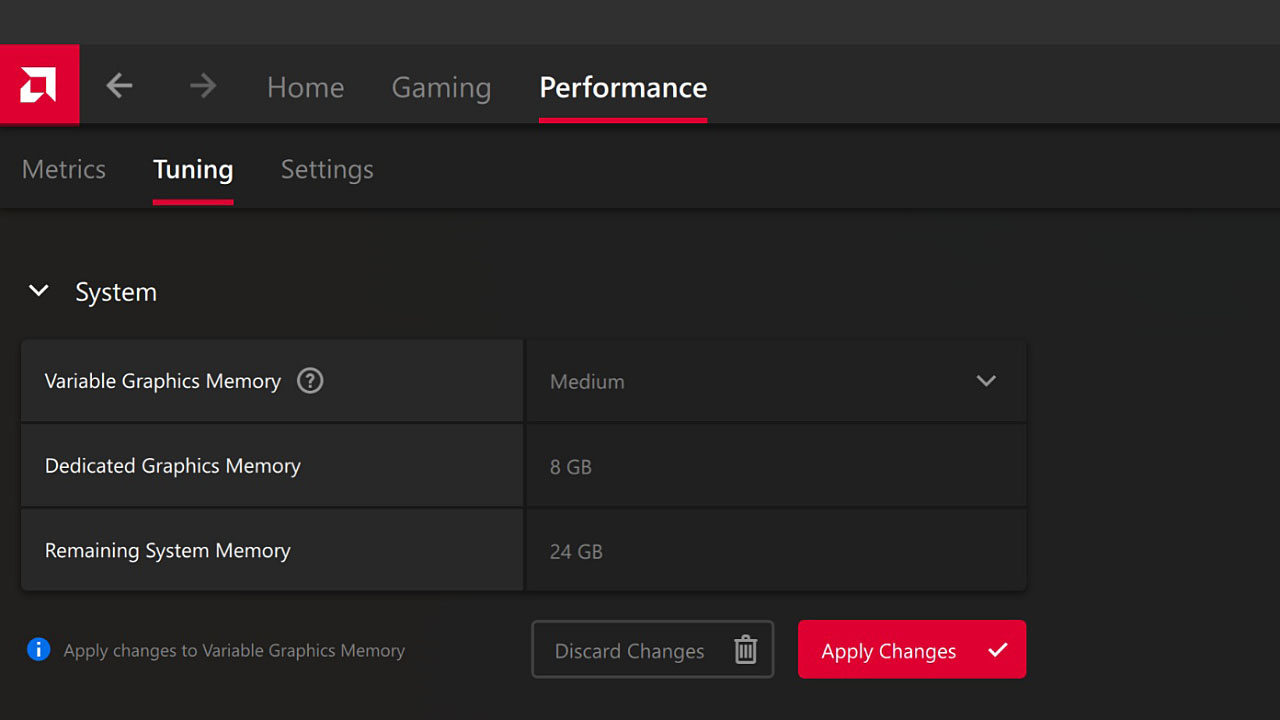Click the System section heading
The width and height of the screenshot is (1280, 720).
click(116, 292)
